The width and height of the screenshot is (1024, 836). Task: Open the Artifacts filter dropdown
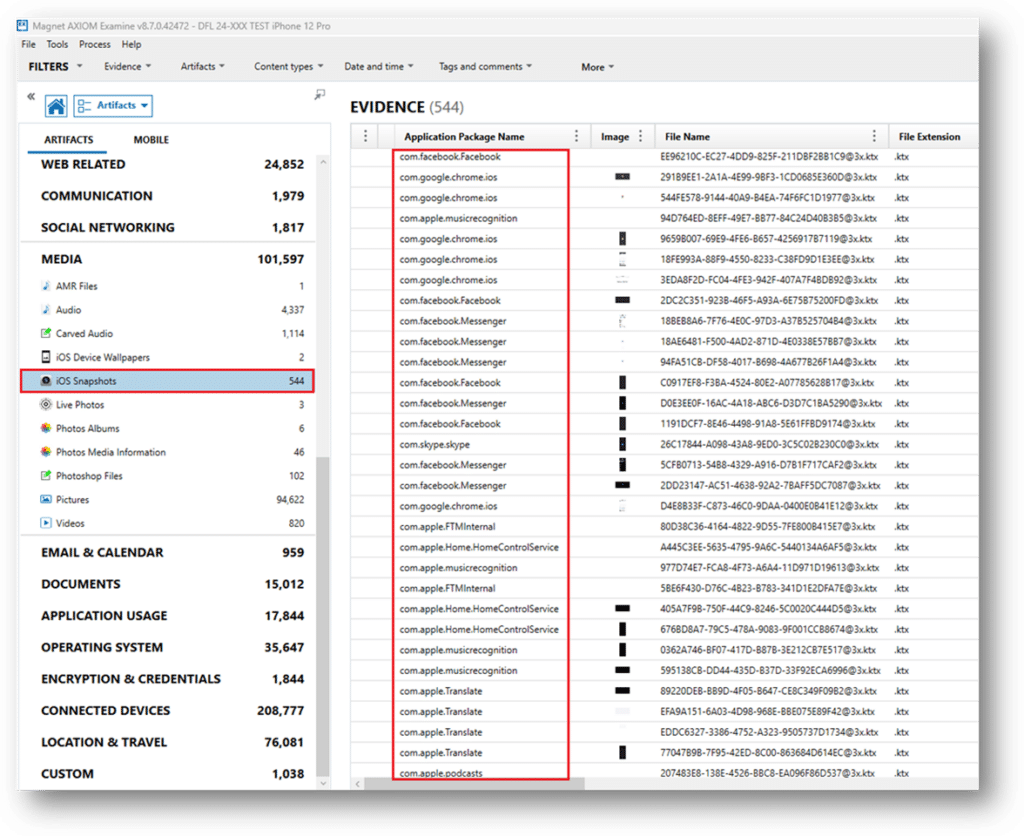point(202,67)
